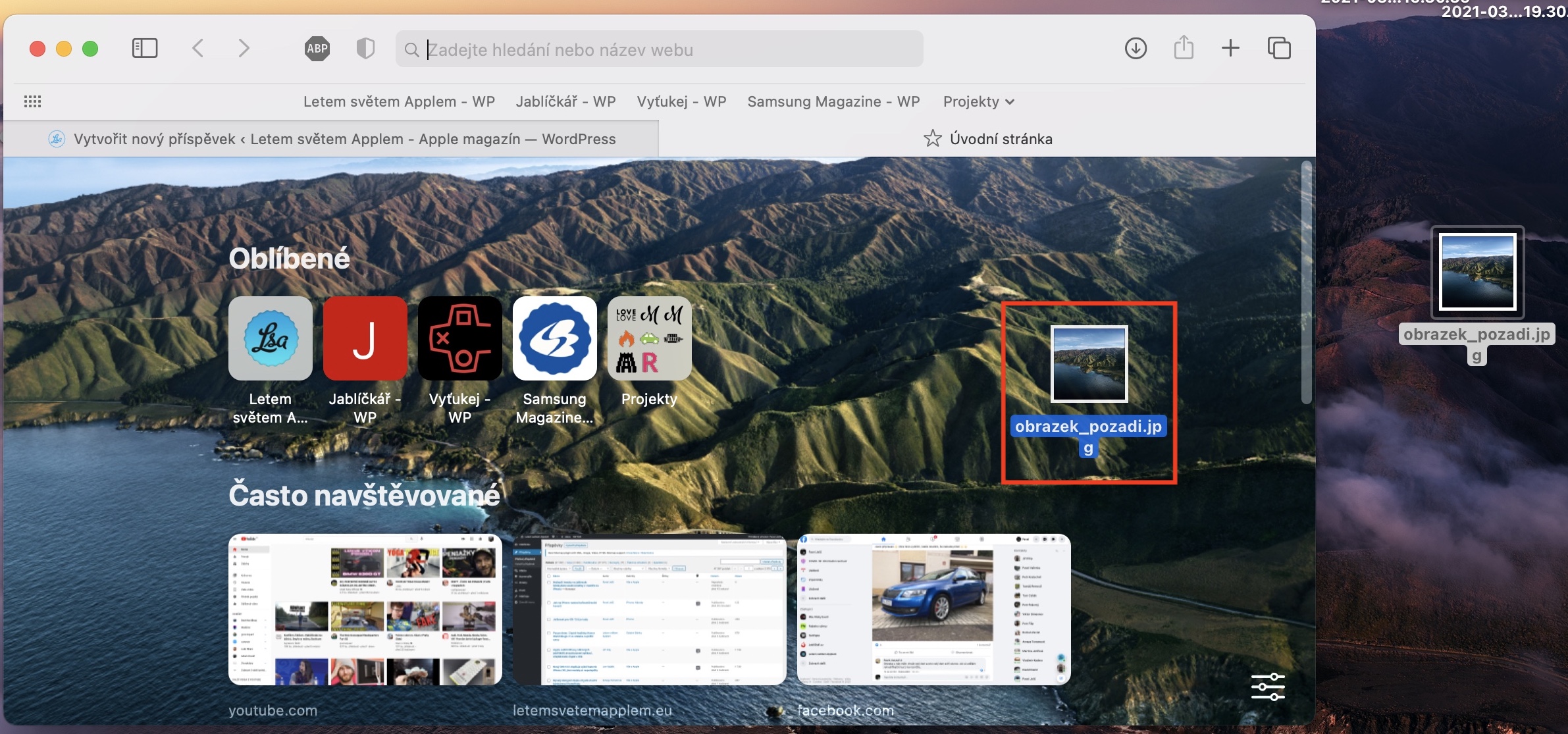Open Samsung Magazine - WP bookmark link
Screen dimensions: 1568x734
pyautogui.click(x=833, y=101)
